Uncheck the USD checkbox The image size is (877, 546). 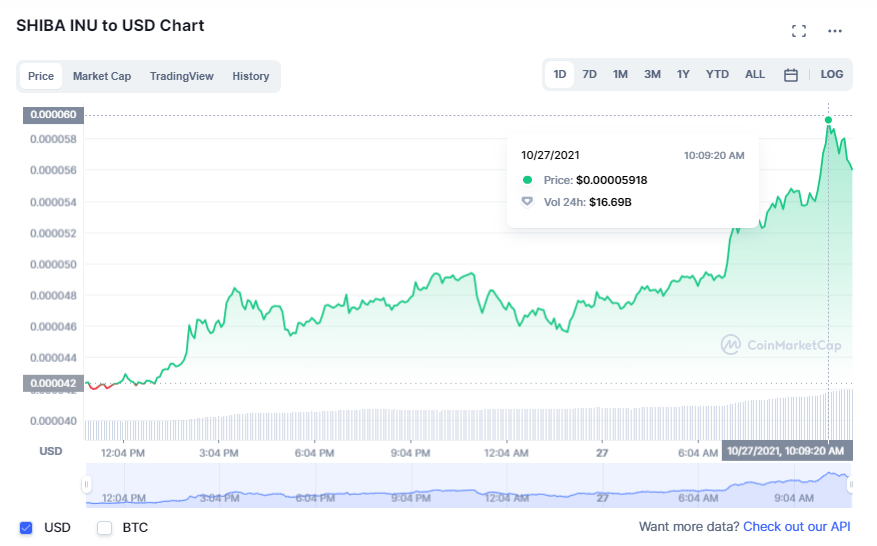click(x=26, y=528)
